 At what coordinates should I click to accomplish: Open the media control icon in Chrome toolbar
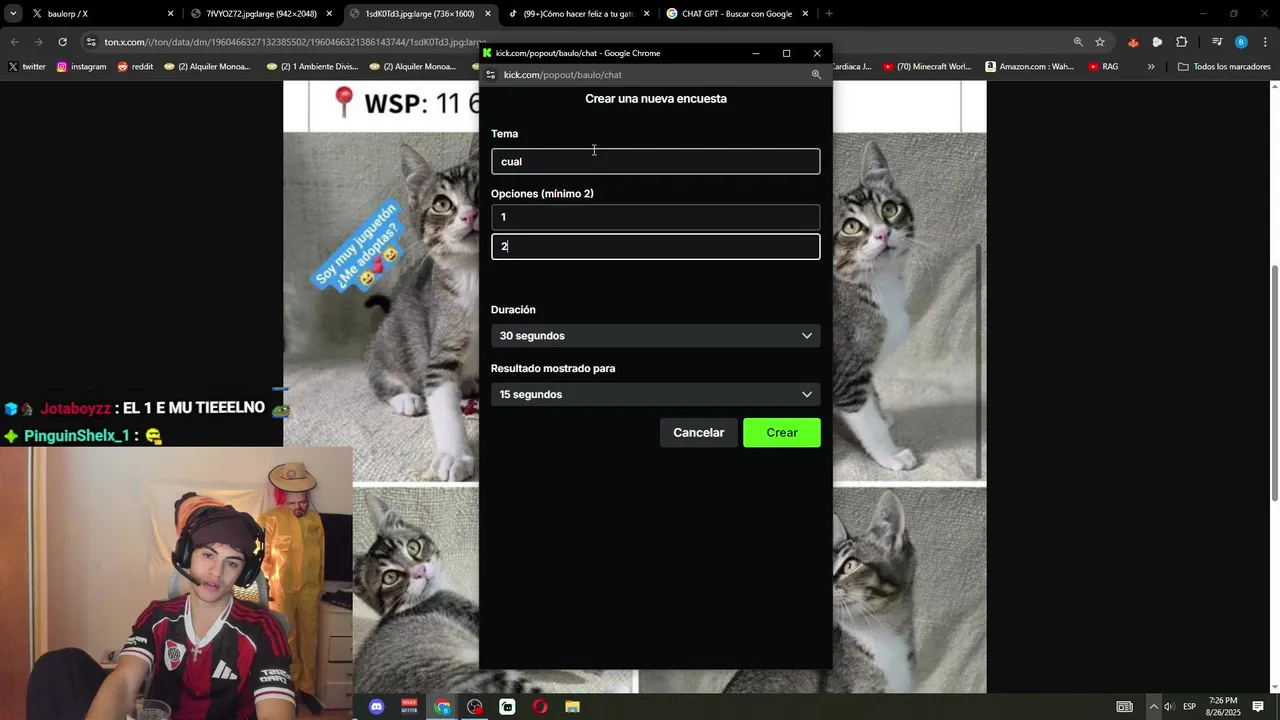point(1217,42)
